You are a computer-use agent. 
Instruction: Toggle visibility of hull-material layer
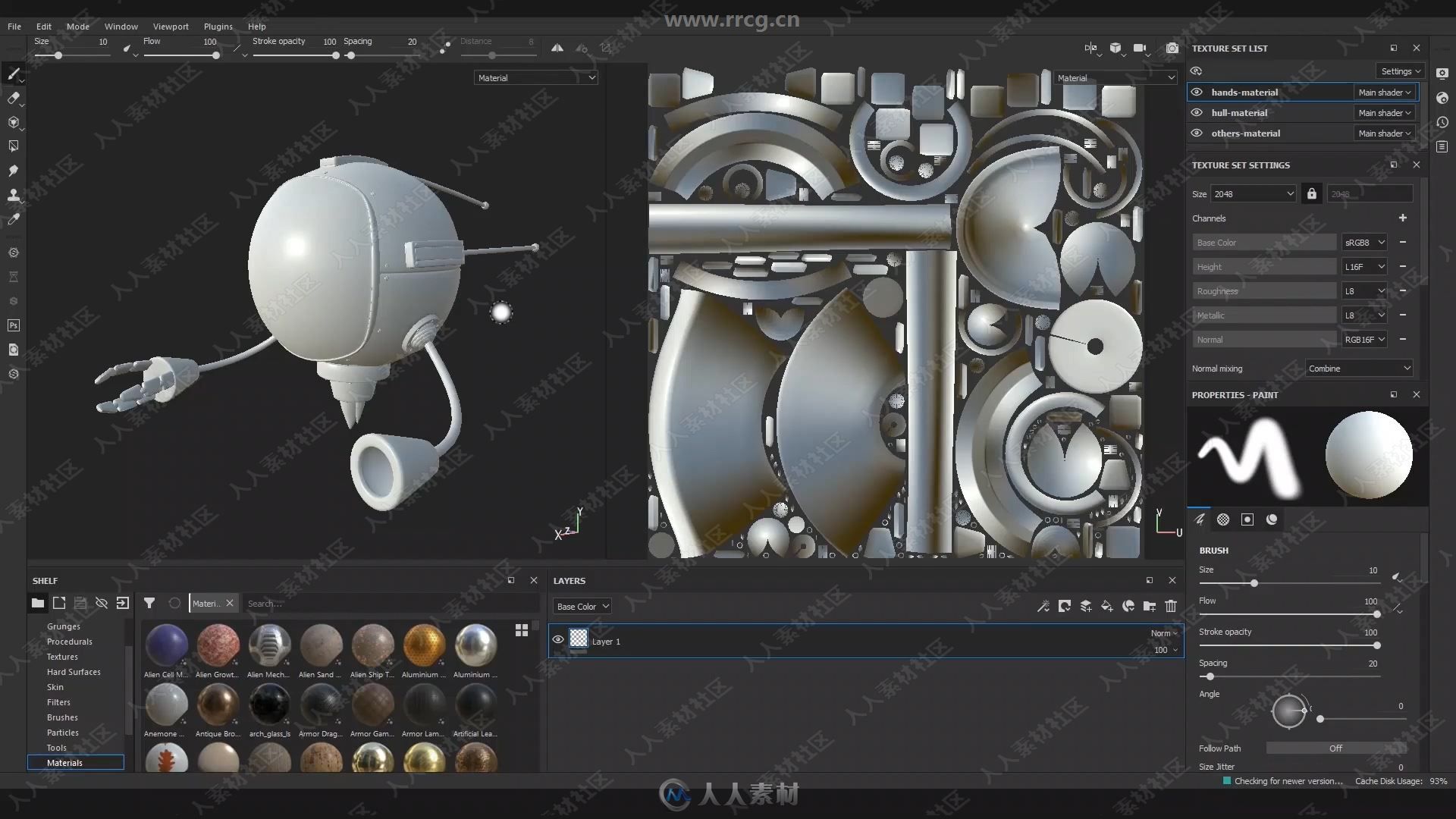pos(1197,112)
